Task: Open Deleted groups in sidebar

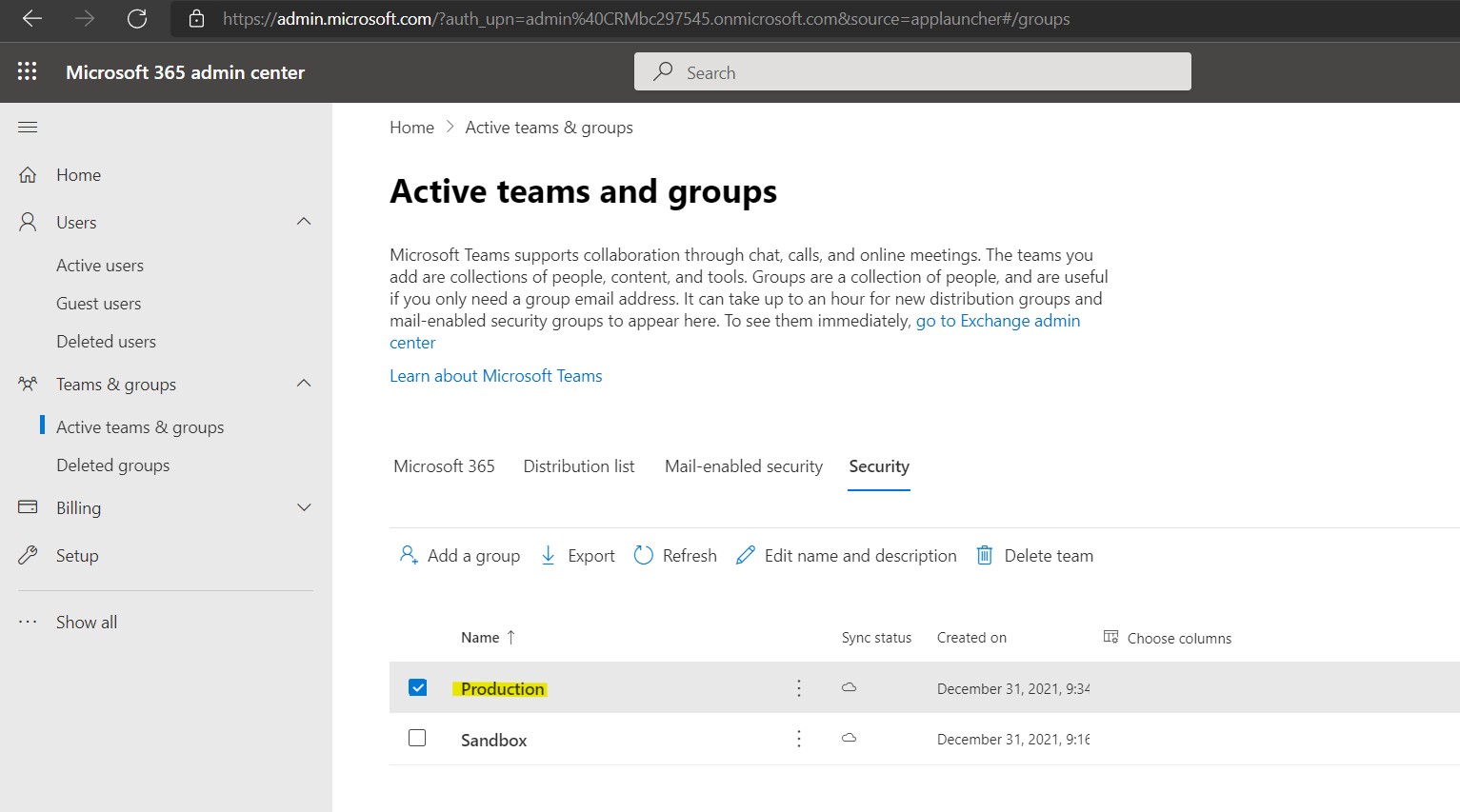Action: (113, 465)
